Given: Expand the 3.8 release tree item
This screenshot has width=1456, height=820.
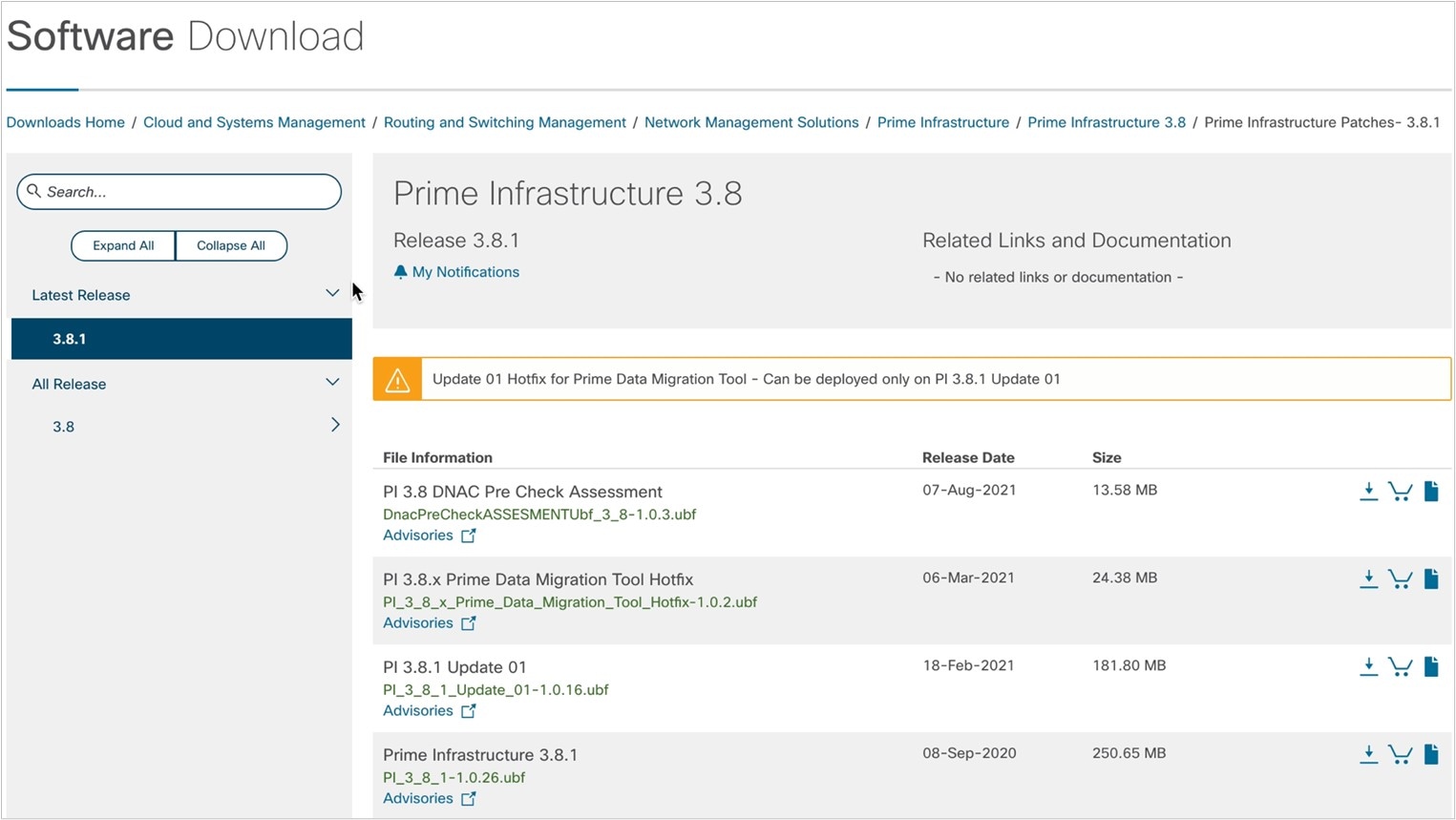Looking at the screenshot, I should (x=335, y=425).
